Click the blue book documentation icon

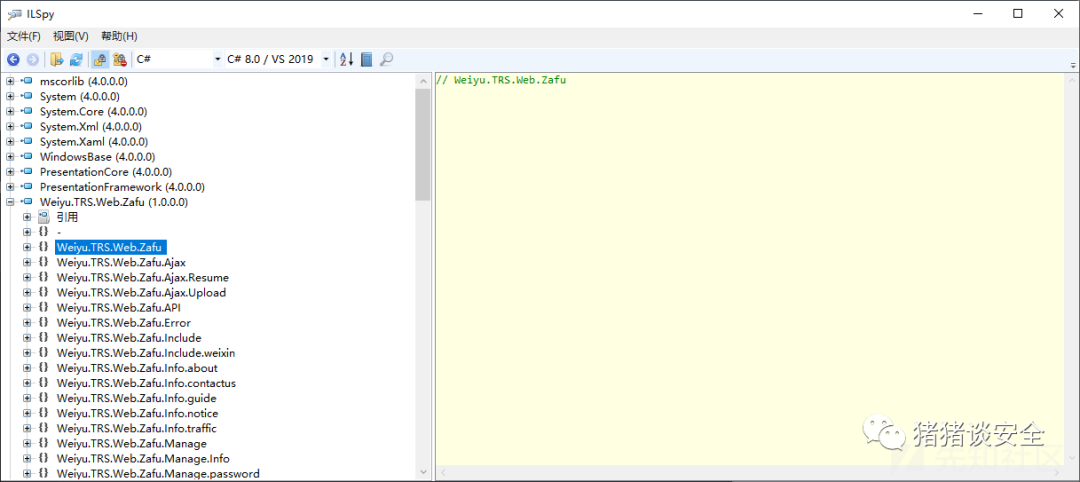[366, 60]
